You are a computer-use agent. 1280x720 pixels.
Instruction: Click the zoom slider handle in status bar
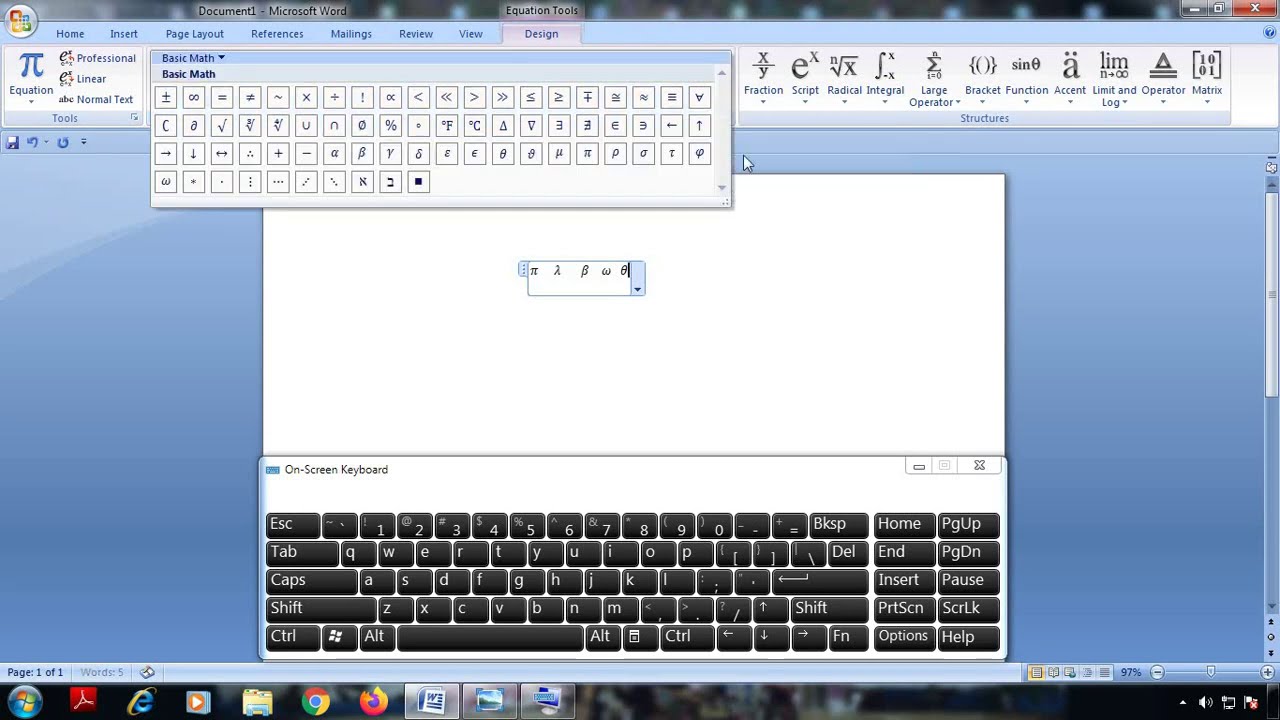tap(1210, 672)
